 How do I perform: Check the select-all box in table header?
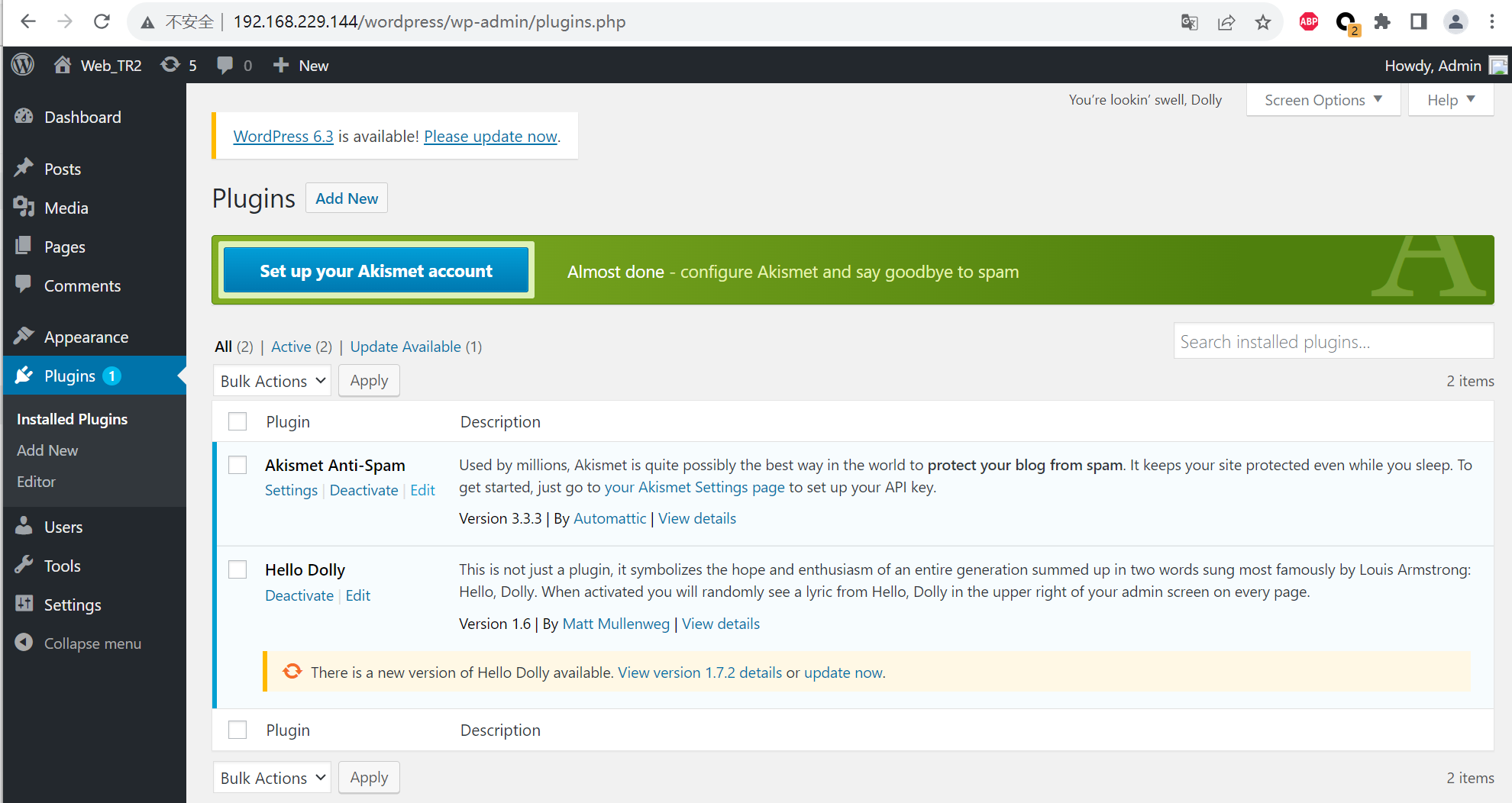(237, 421)
